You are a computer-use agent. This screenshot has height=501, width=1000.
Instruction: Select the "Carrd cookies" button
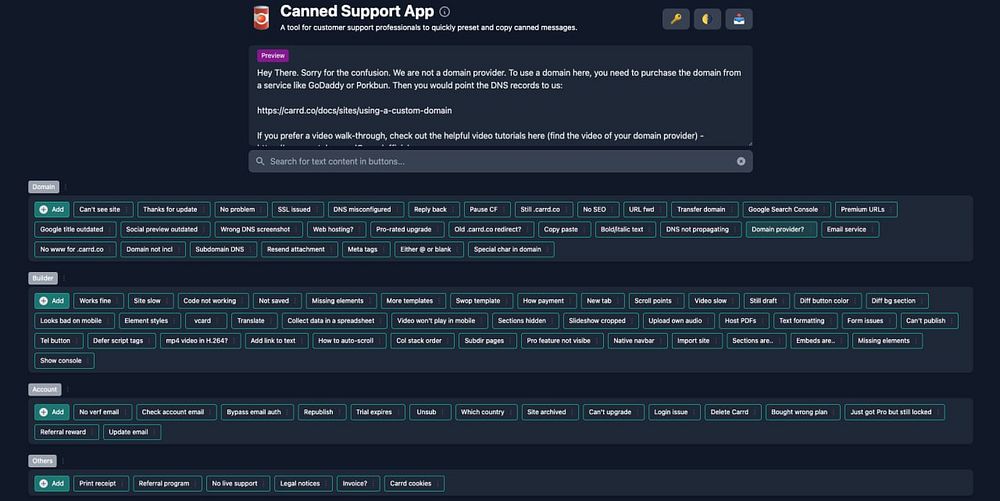414,483
